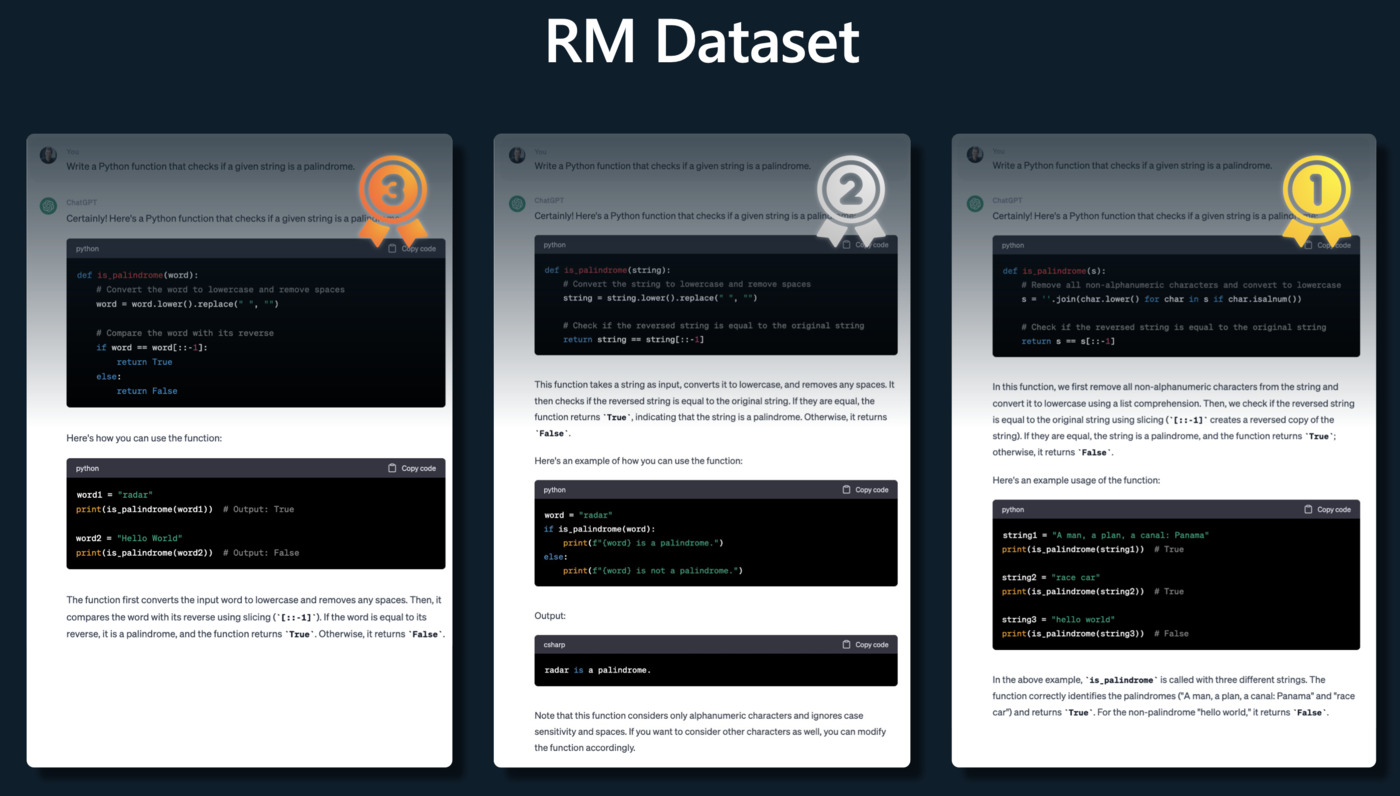Click the clipboard icon on the csharp output block

(x=846, y=644)
